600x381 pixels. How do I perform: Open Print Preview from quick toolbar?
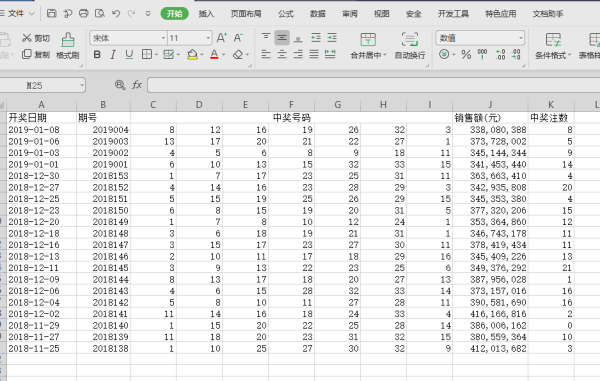point(100,13)
